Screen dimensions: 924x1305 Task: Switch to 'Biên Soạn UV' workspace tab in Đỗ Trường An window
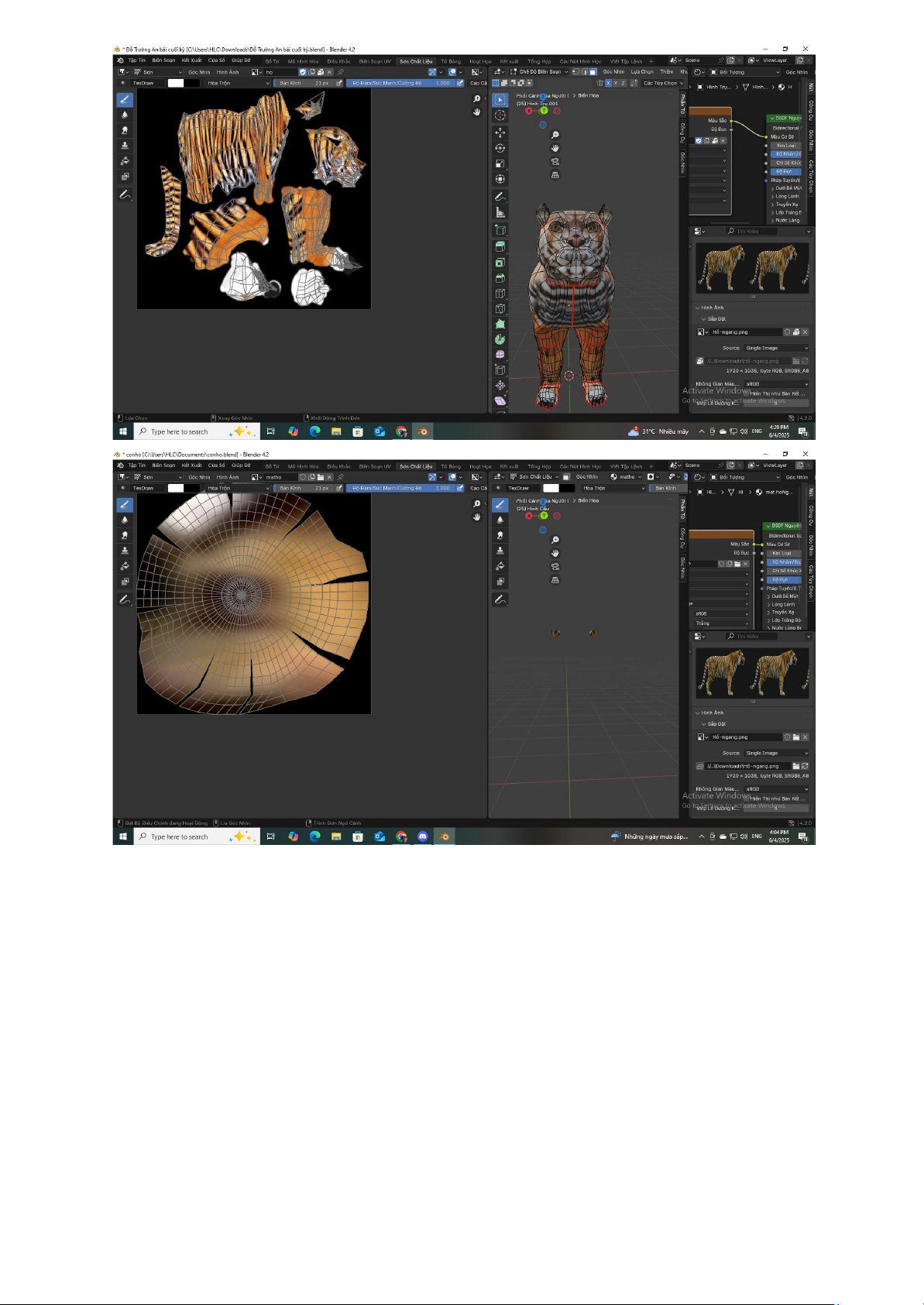375,61
